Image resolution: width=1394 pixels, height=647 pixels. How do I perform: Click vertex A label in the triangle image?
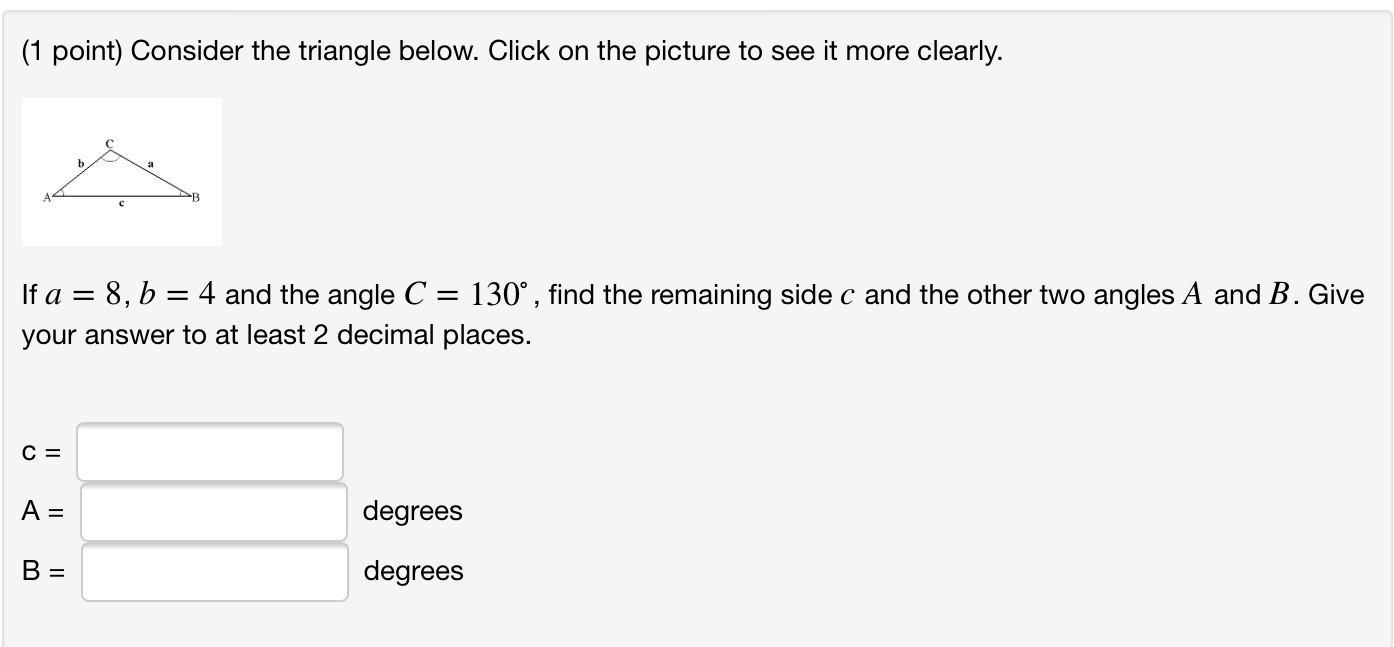[48, 197]
